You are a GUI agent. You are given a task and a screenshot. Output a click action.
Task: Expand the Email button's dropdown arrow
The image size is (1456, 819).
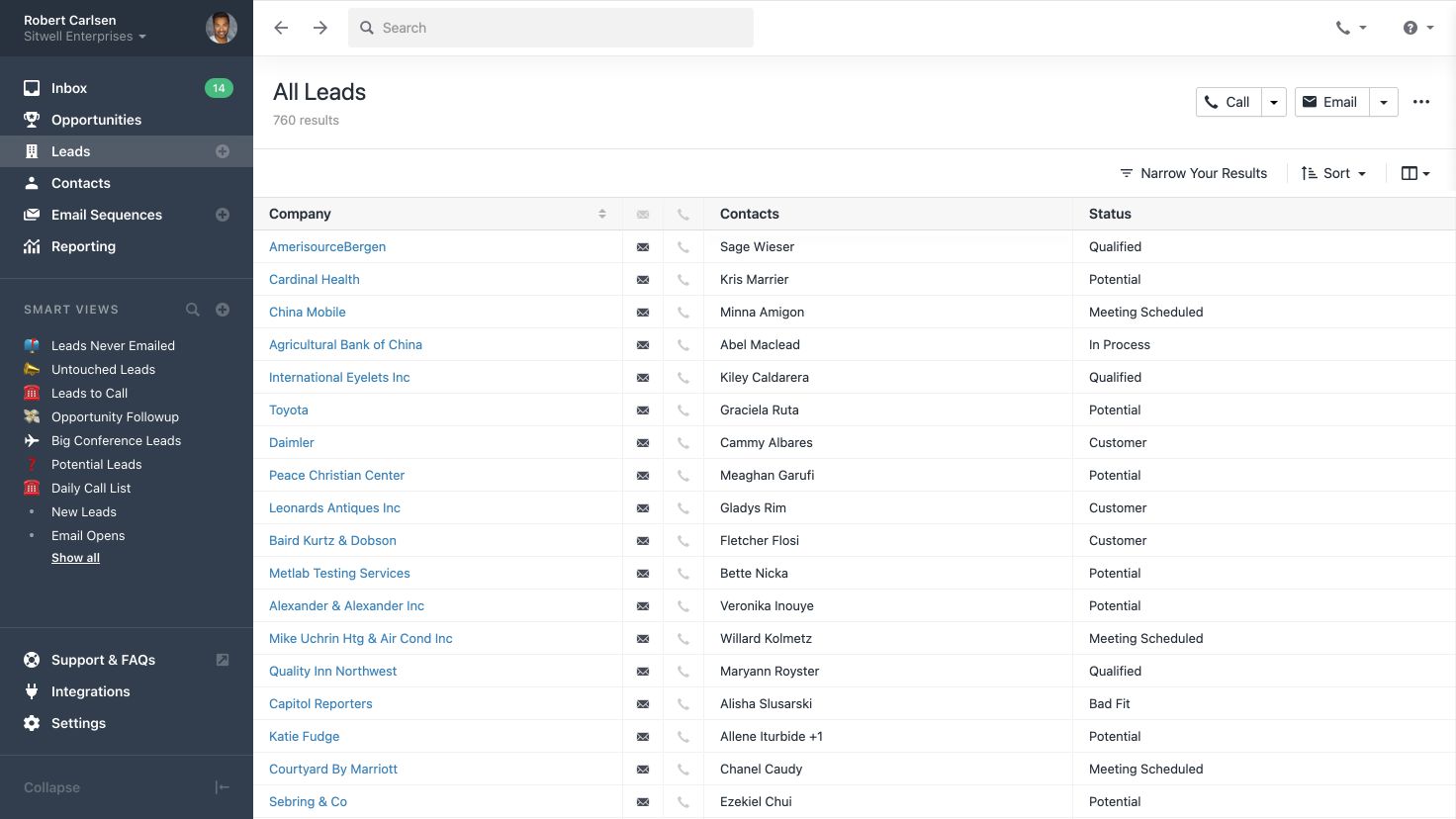[x=1383, y=102]
